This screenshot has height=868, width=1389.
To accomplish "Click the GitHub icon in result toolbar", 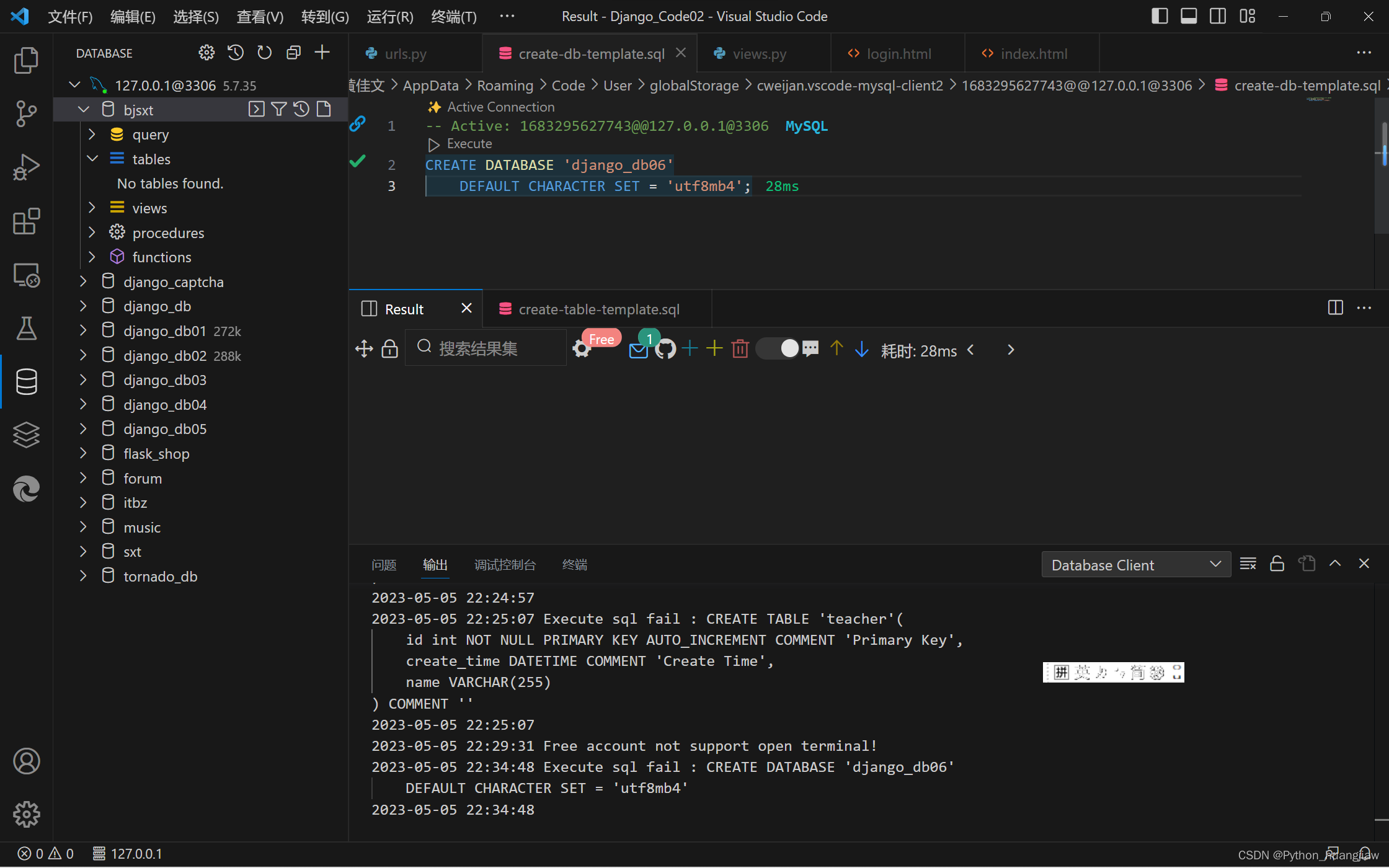I will point(665,350).
